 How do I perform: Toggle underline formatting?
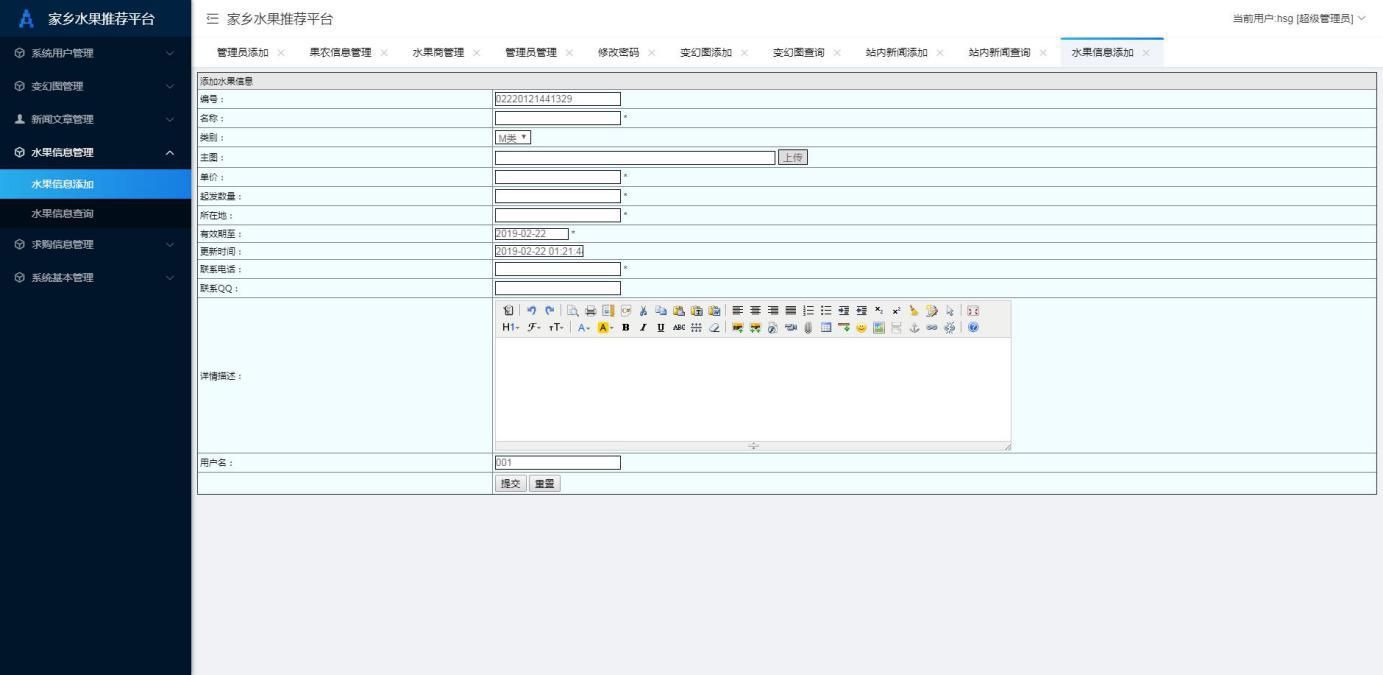click(660, 327)
